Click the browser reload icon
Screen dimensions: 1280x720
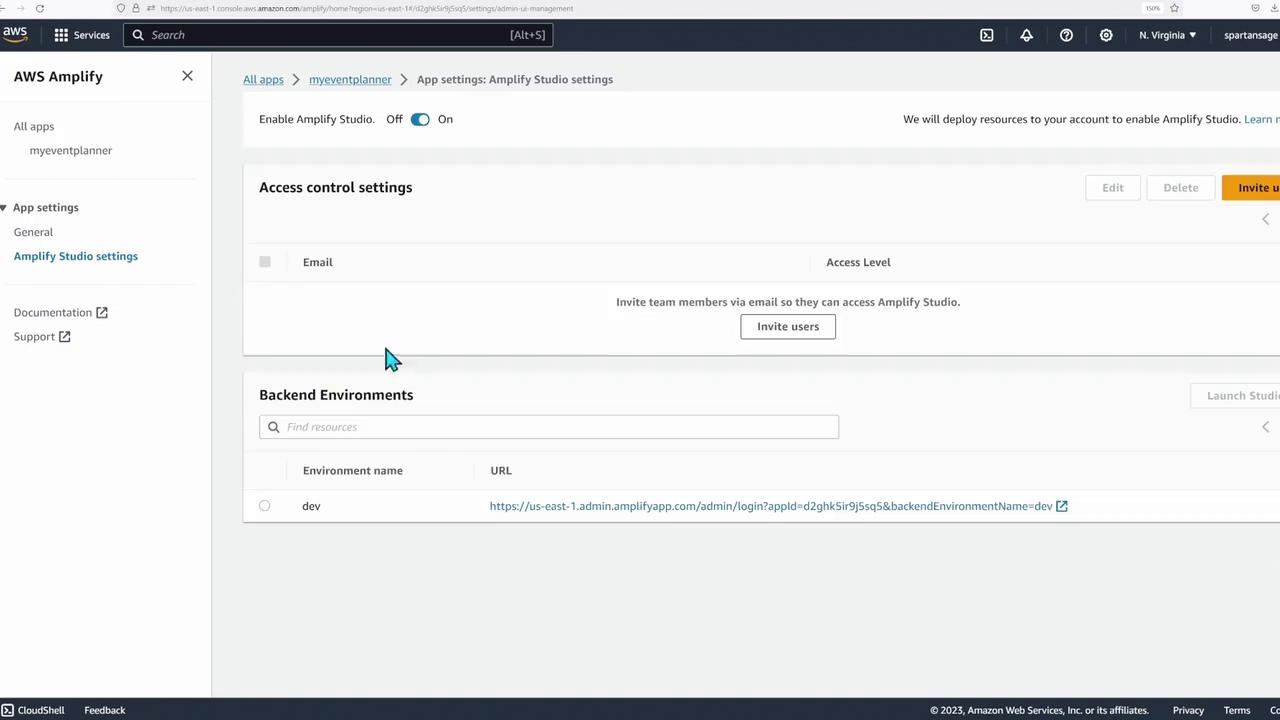40,8
